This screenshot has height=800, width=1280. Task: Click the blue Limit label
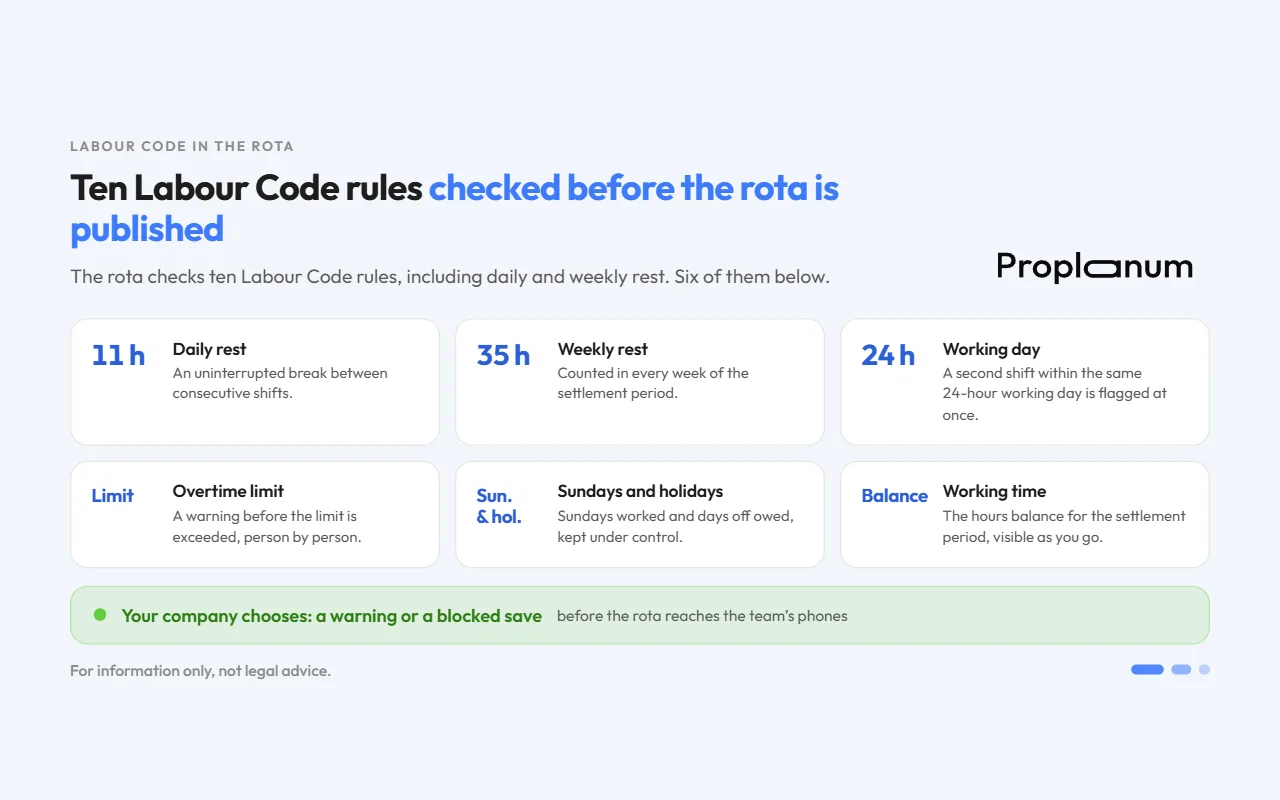tap(113, 496)
